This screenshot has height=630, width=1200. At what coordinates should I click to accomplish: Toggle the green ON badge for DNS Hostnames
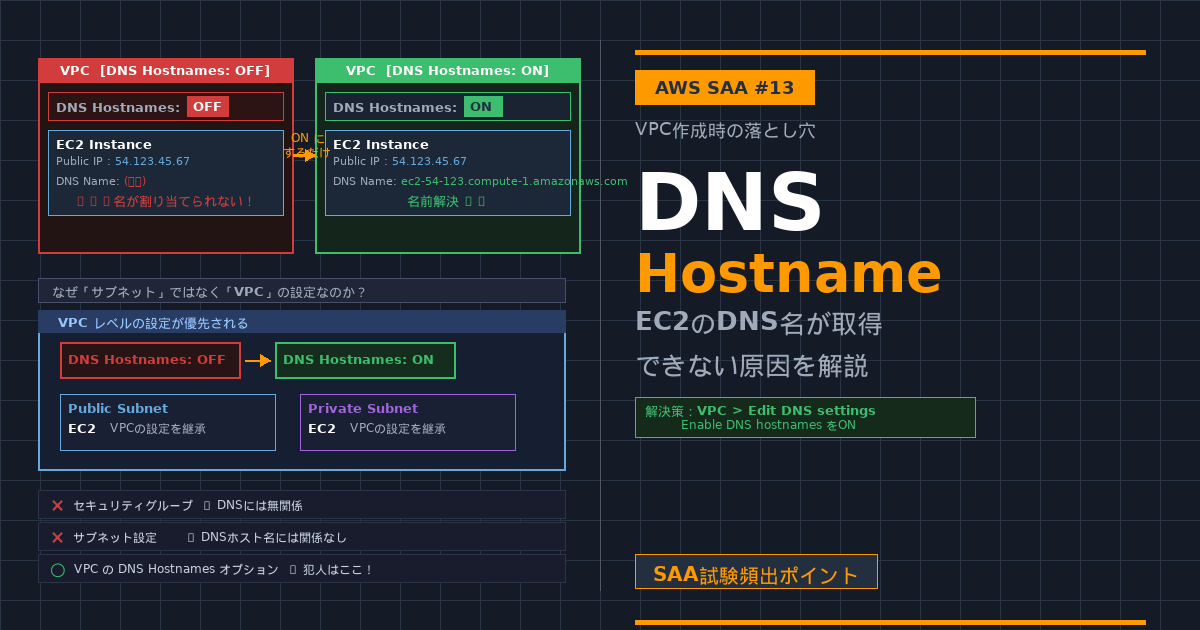point(482,107)
